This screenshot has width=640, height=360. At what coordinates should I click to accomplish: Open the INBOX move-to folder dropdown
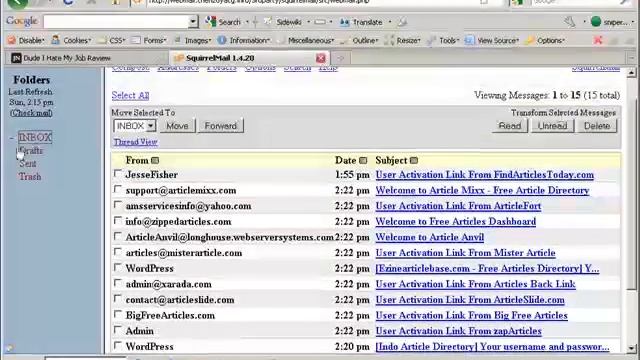click(x=134, y=126)
